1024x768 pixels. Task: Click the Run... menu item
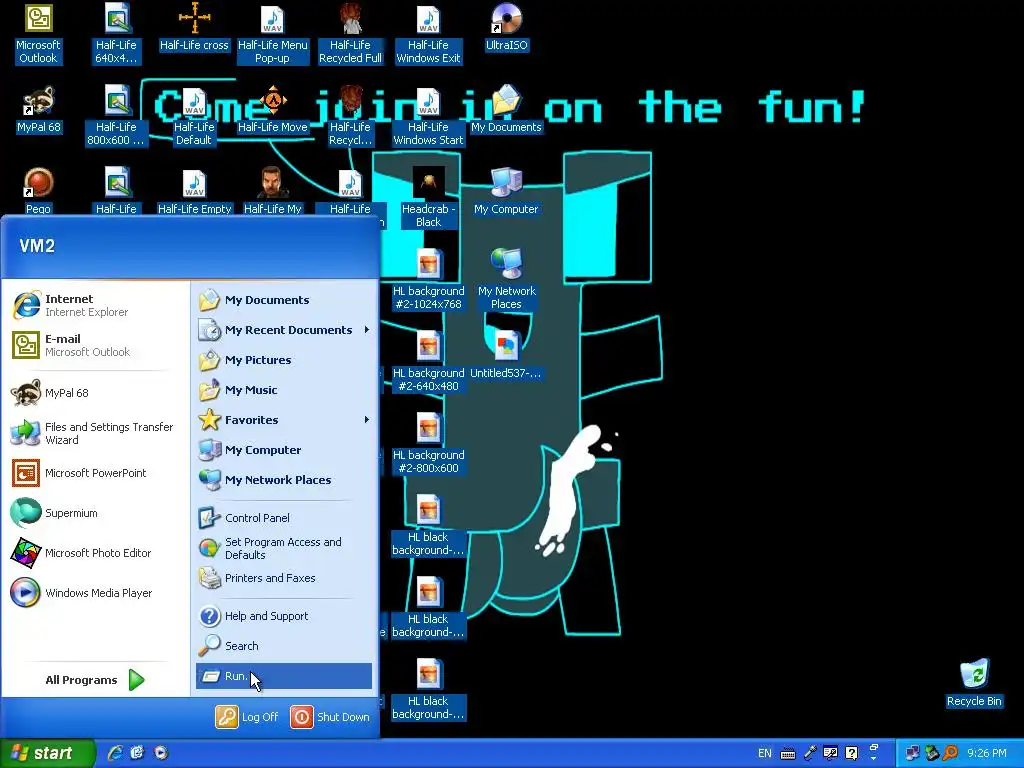(284, 676)
